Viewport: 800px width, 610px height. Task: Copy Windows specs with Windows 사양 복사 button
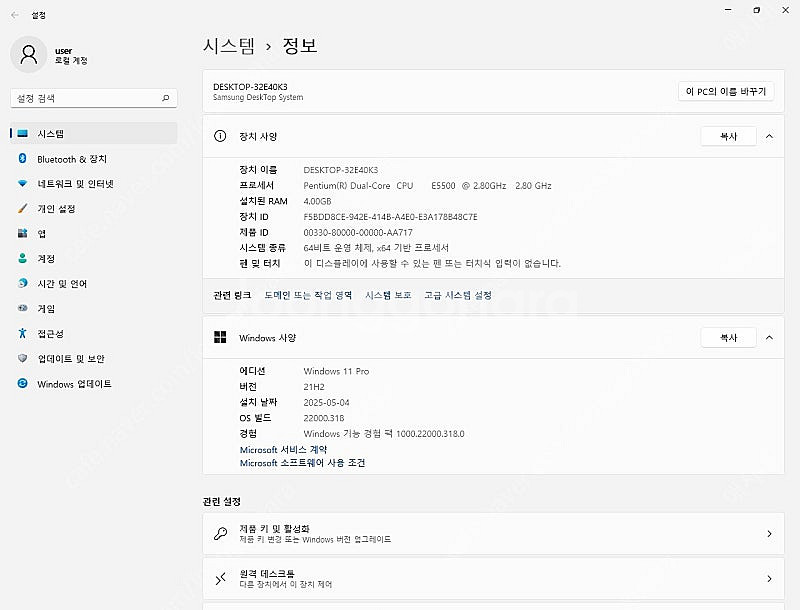(729, 337)
